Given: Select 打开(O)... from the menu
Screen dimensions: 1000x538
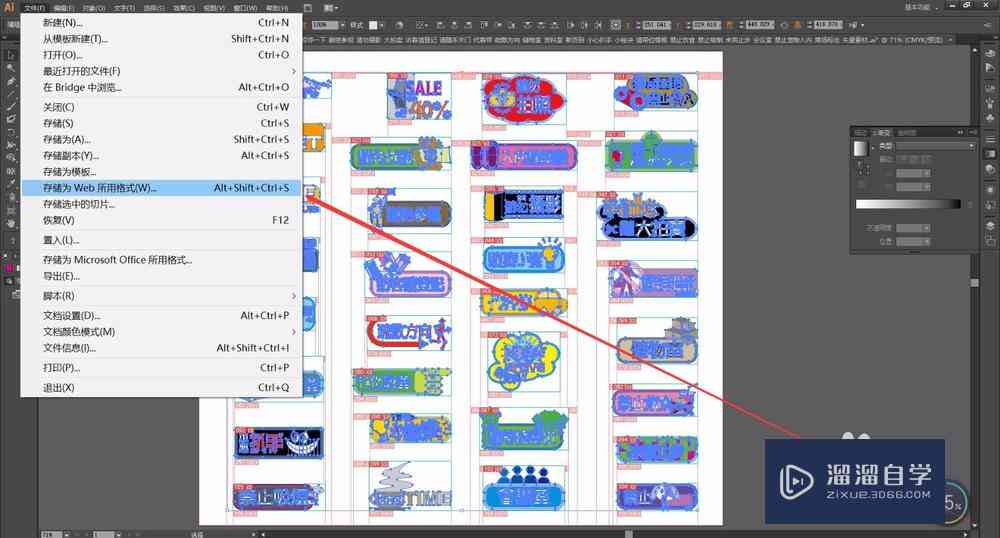Looking at the screenshot, I should click(161, 55).
